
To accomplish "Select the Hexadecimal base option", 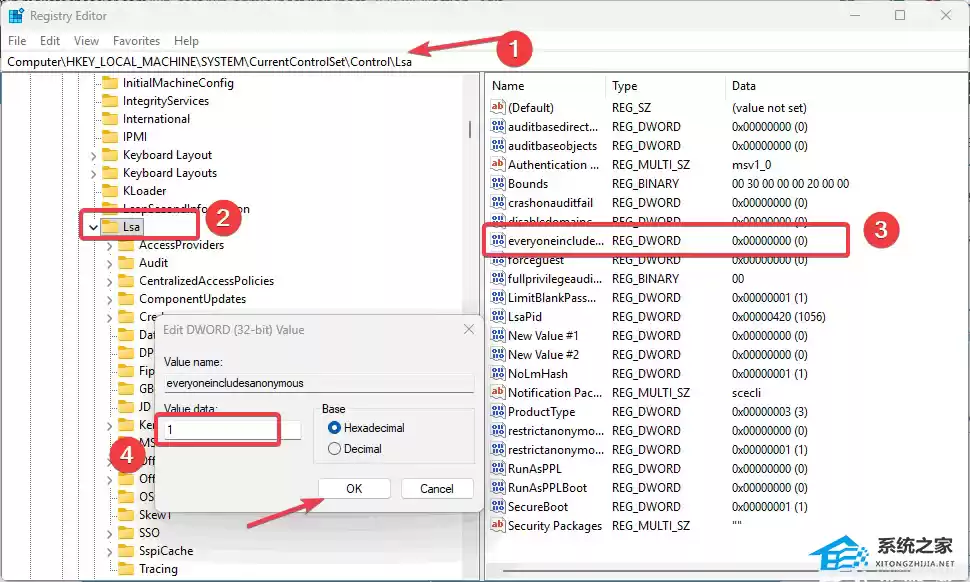I will (x=335, y=428).
